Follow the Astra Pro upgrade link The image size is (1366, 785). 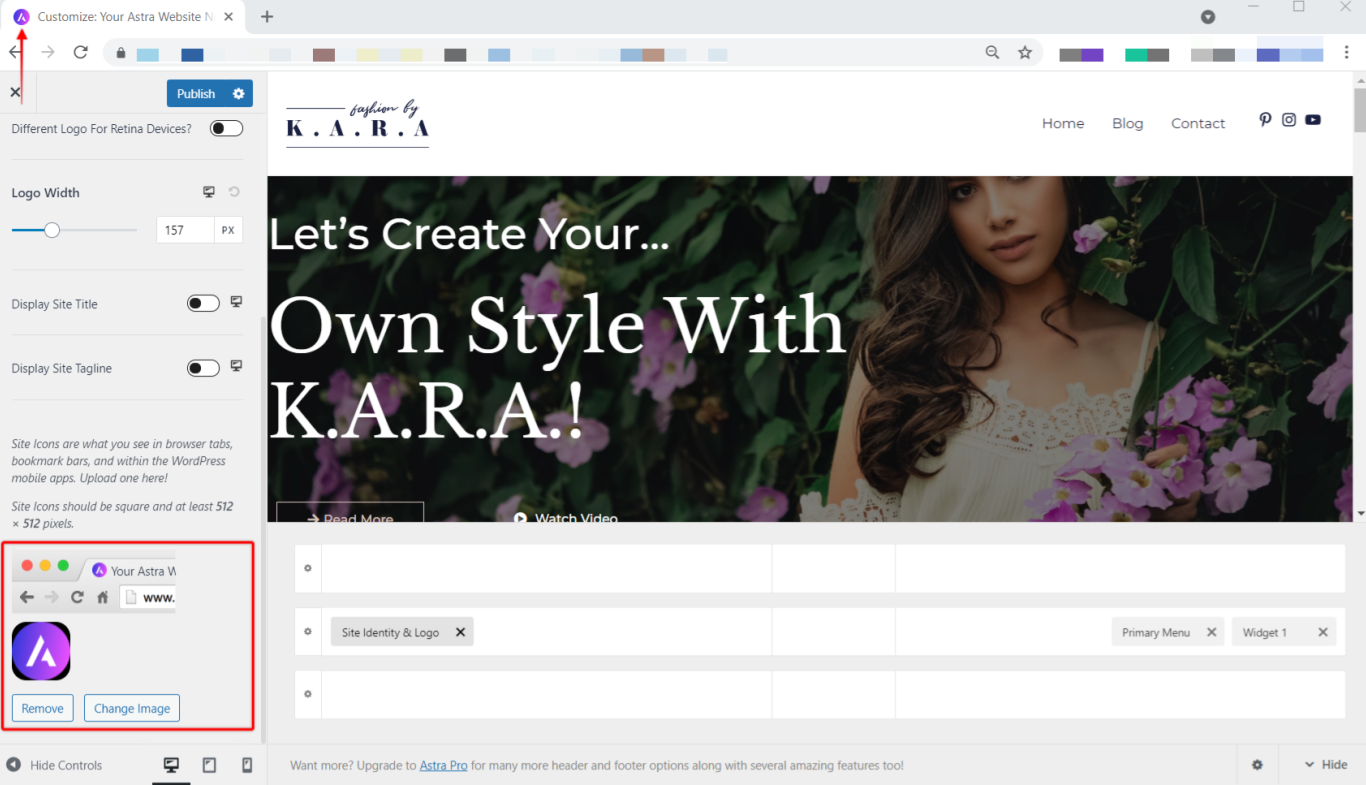(x=443, y=766)
